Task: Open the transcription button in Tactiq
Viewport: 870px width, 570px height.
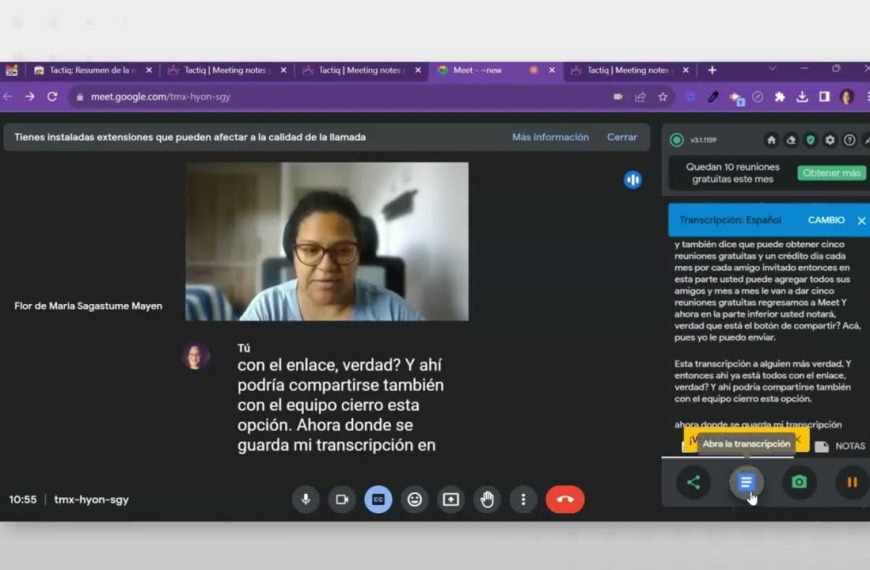Action: click(x=746, y=482)
